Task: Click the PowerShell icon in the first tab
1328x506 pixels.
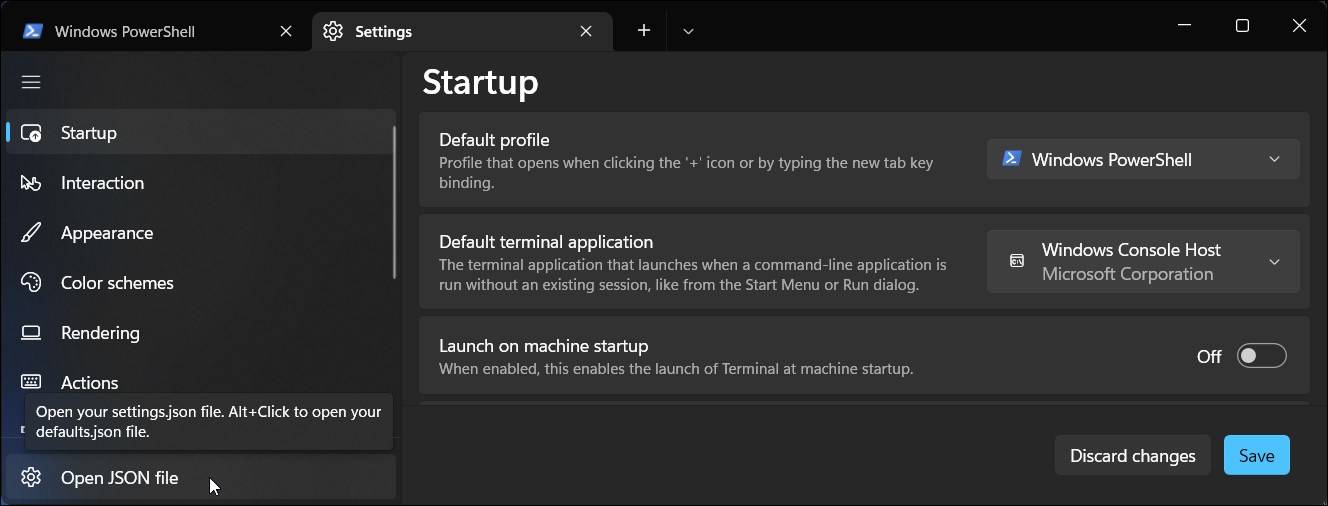Action: tap(32, 31)
